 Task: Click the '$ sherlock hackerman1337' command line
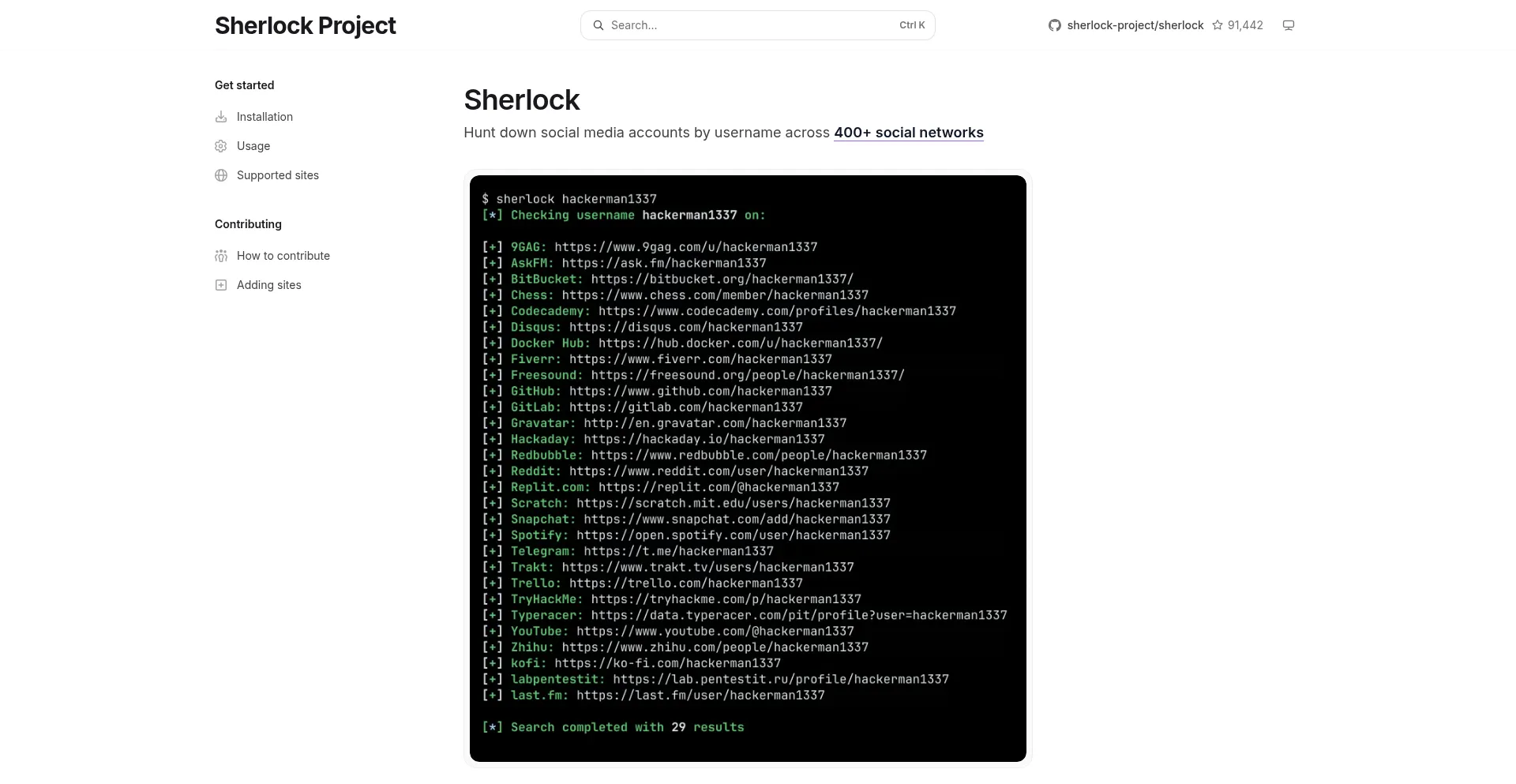click(569, 199)
